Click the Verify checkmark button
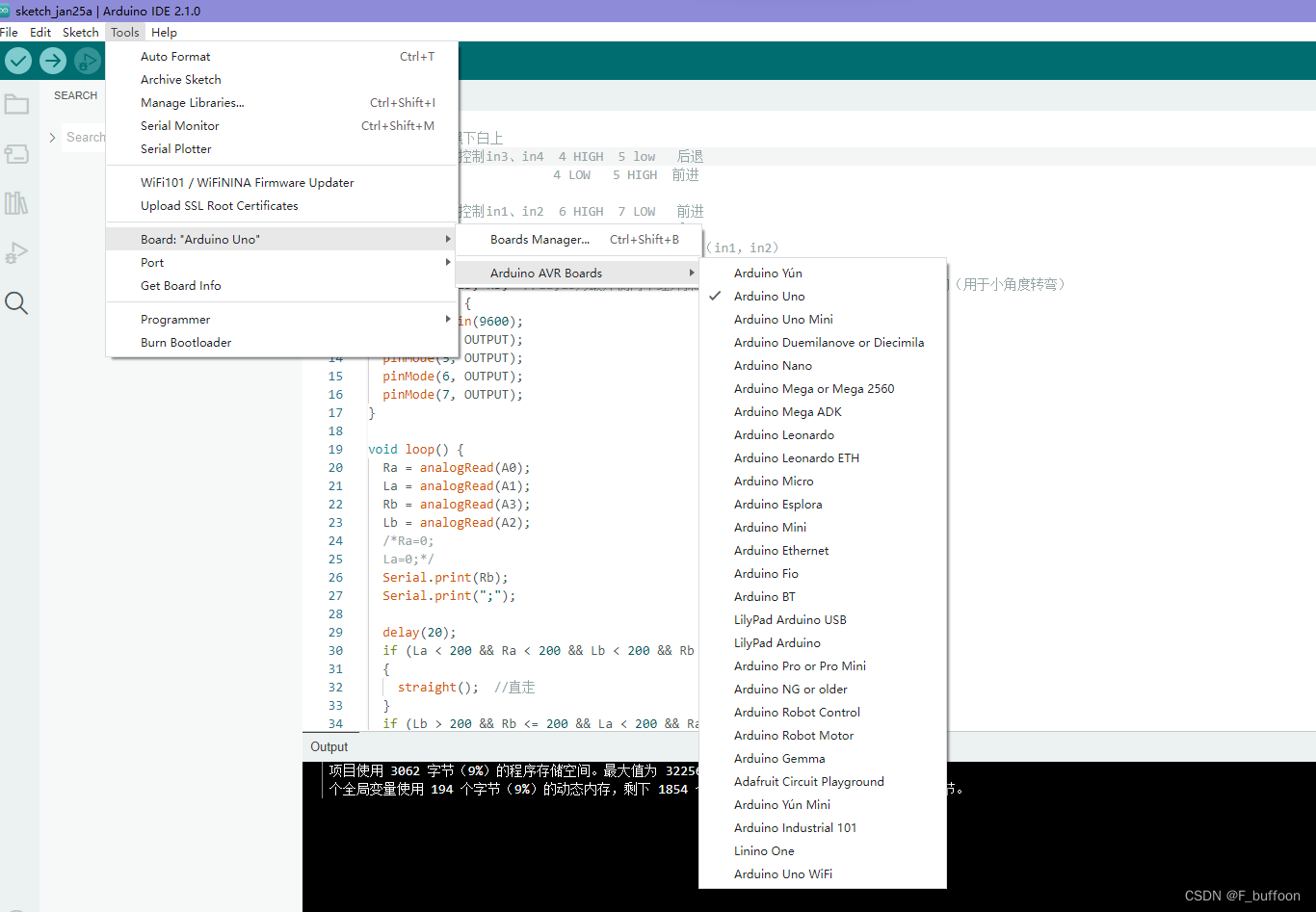Screen dimensions: 1316x912 pyautogui.click(x=18, y=61)
